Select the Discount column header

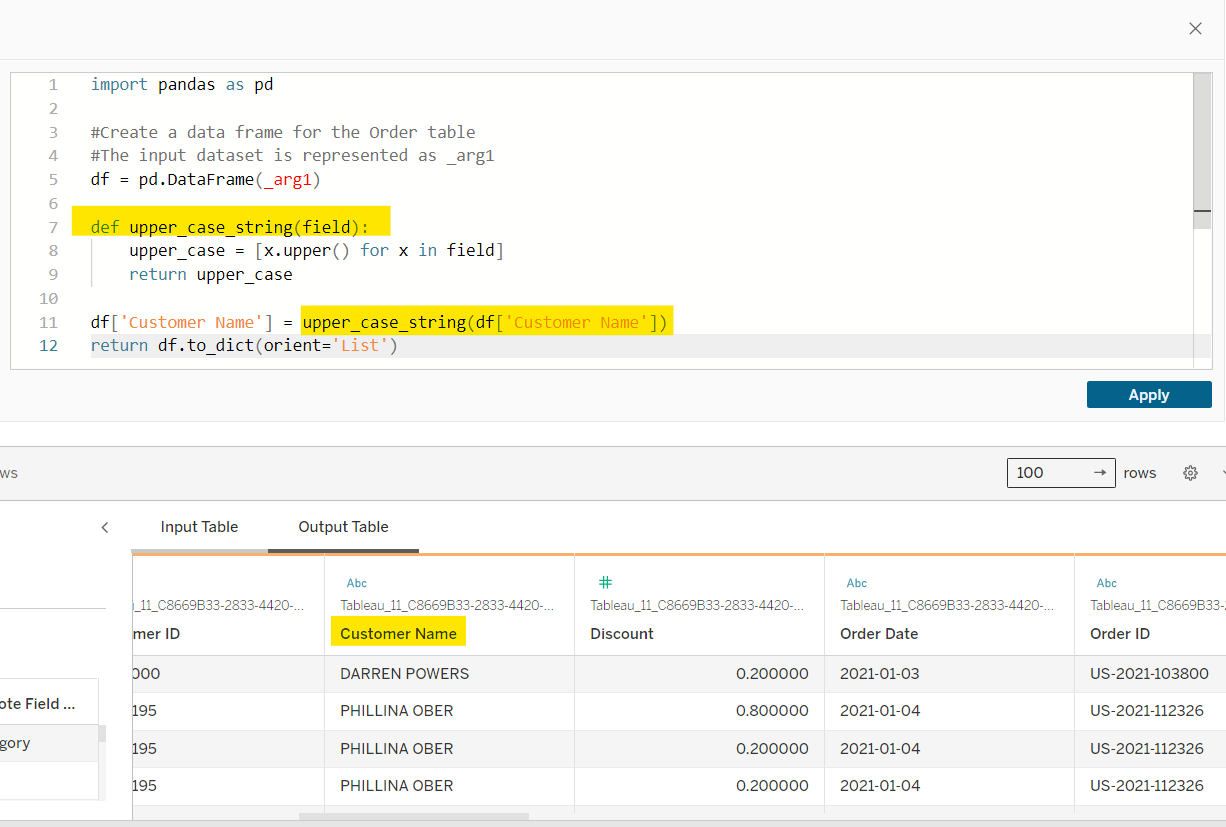pos(621,633)
